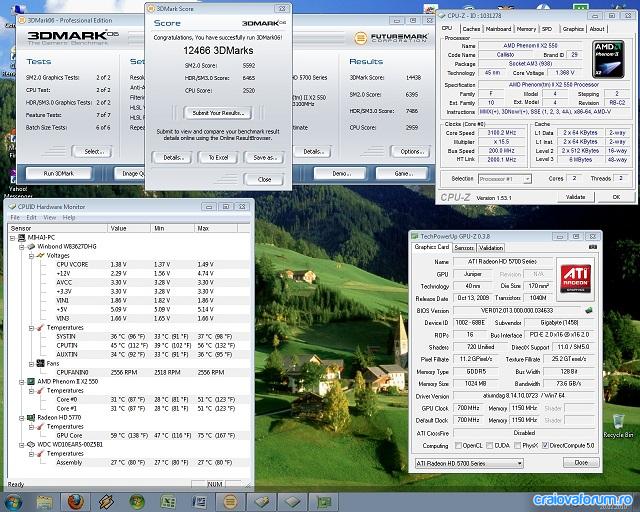Screen dimensions: 640x512
Task: Launch Winamp from the taskbar
Action: (x=106, y=501)
